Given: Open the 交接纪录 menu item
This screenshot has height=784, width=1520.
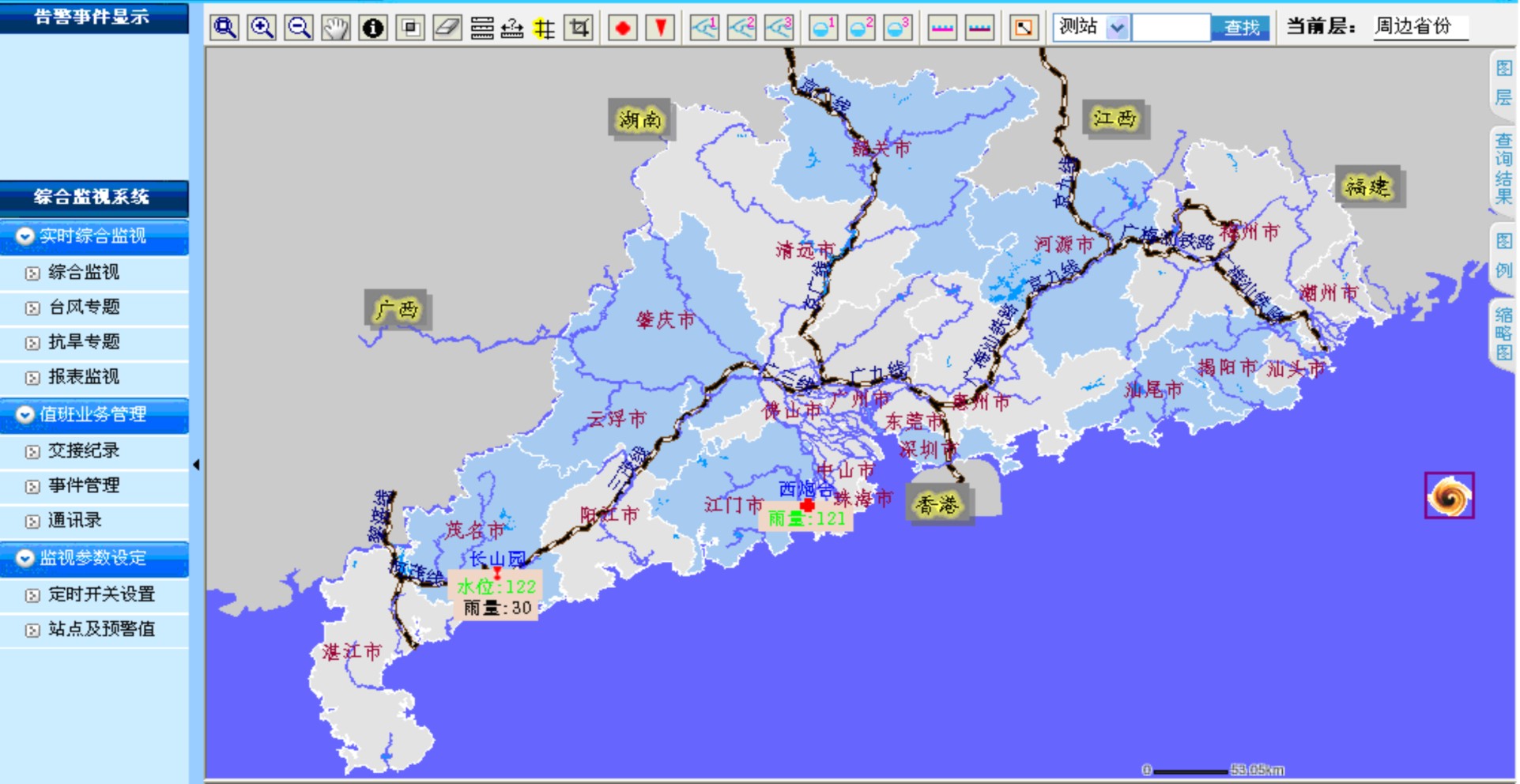Looking at the screenshot, I should point(84,450).
